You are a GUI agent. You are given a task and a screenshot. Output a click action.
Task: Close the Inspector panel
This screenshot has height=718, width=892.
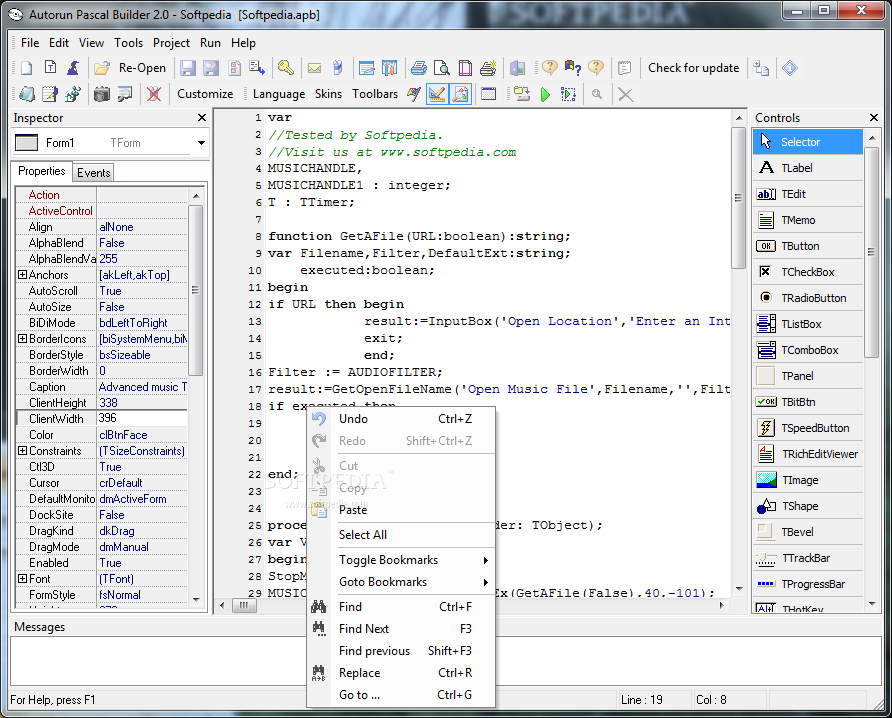pos(201,118)
